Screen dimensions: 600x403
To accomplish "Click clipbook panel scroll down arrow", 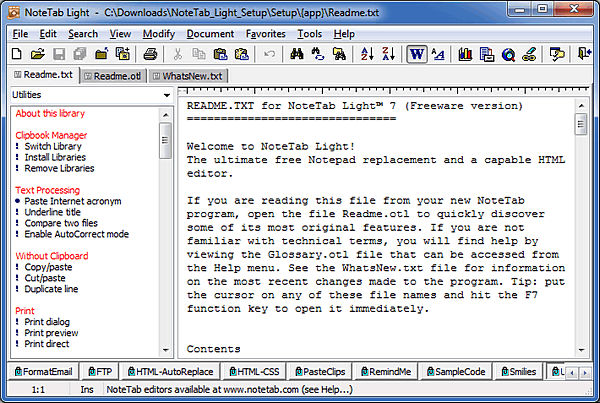I will pyautogui.click(x=166, y=350).
